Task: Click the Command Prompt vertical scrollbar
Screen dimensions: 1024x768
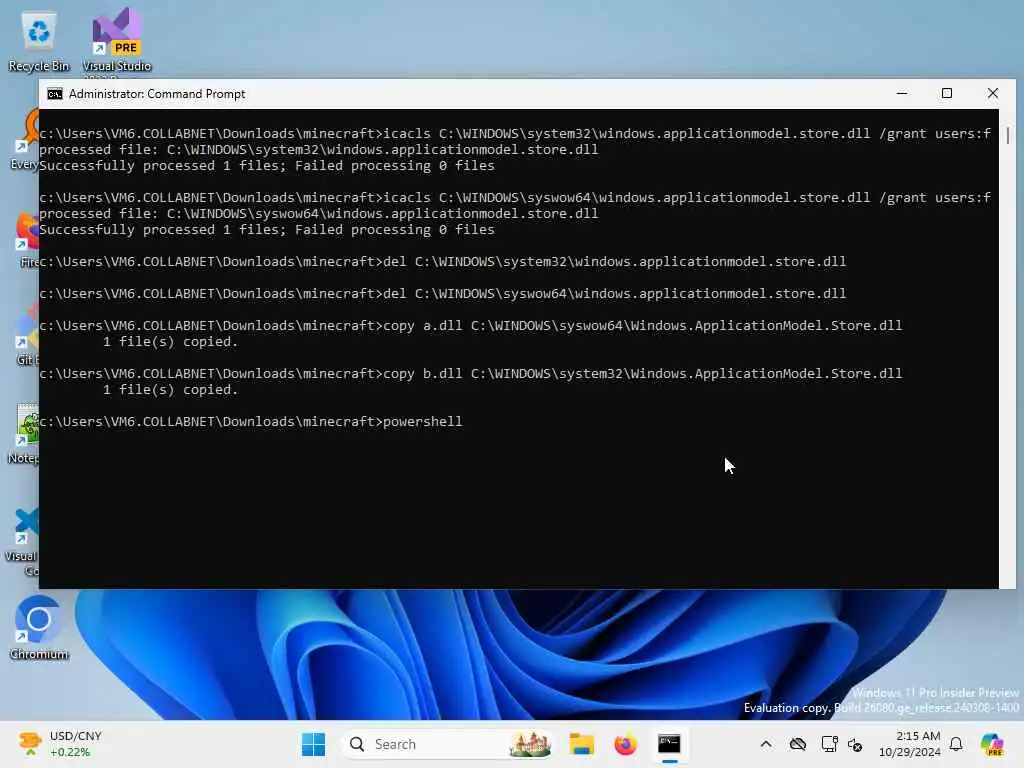Action: tap(1008, 348)
